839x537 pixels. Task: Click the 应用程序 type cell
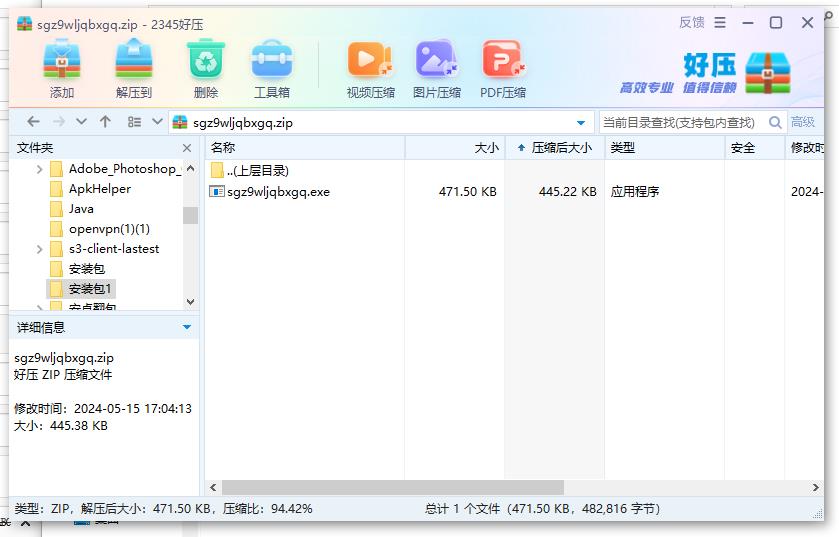(x=635, y=191)
